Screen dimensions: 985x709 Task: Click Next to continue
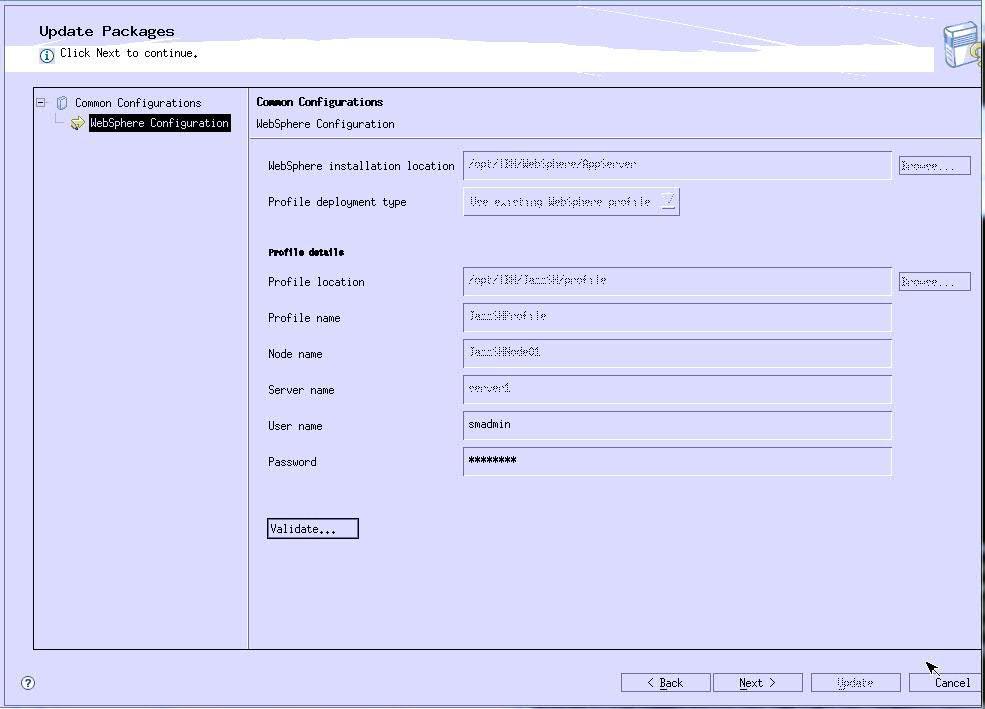[758, 683]
